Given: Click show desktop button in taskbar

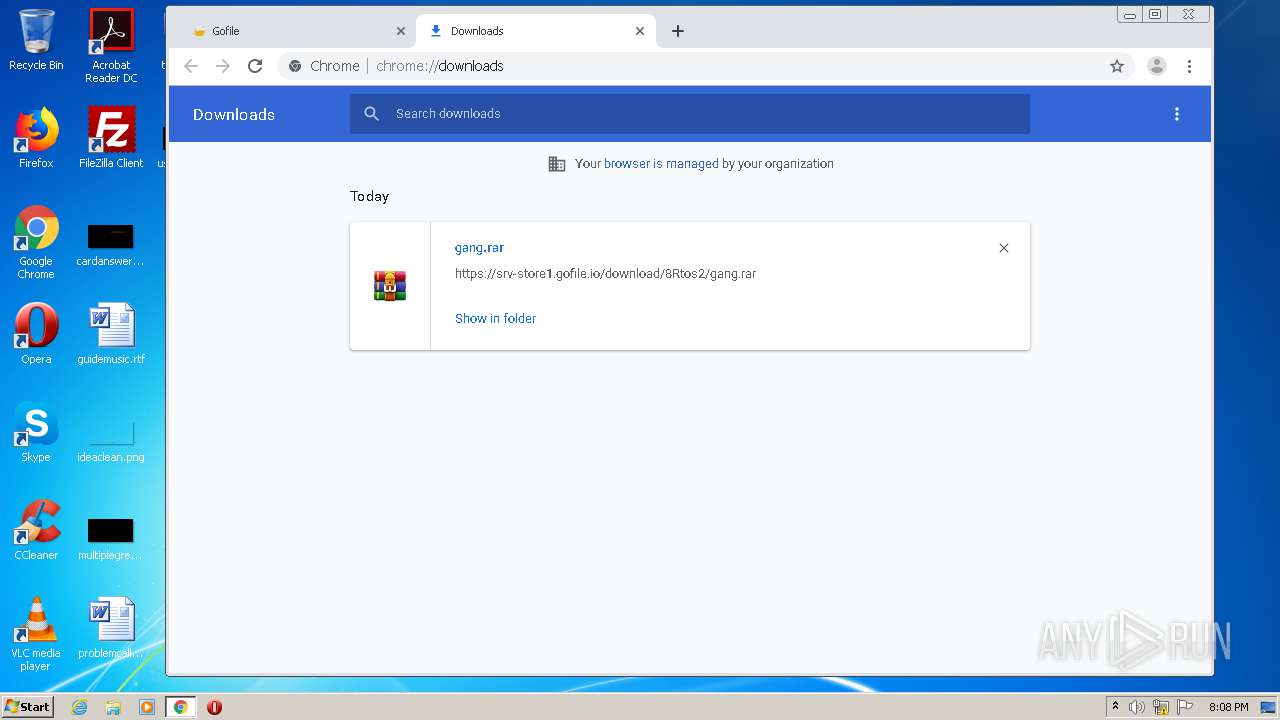Looking at the screenshot, I should click(x=1270, y=707).
